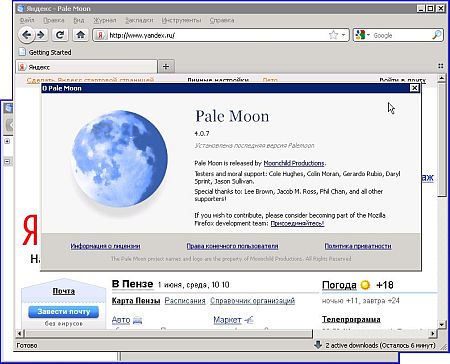
Task: Focus the Google search input field
Action: (x=401, y=35)
